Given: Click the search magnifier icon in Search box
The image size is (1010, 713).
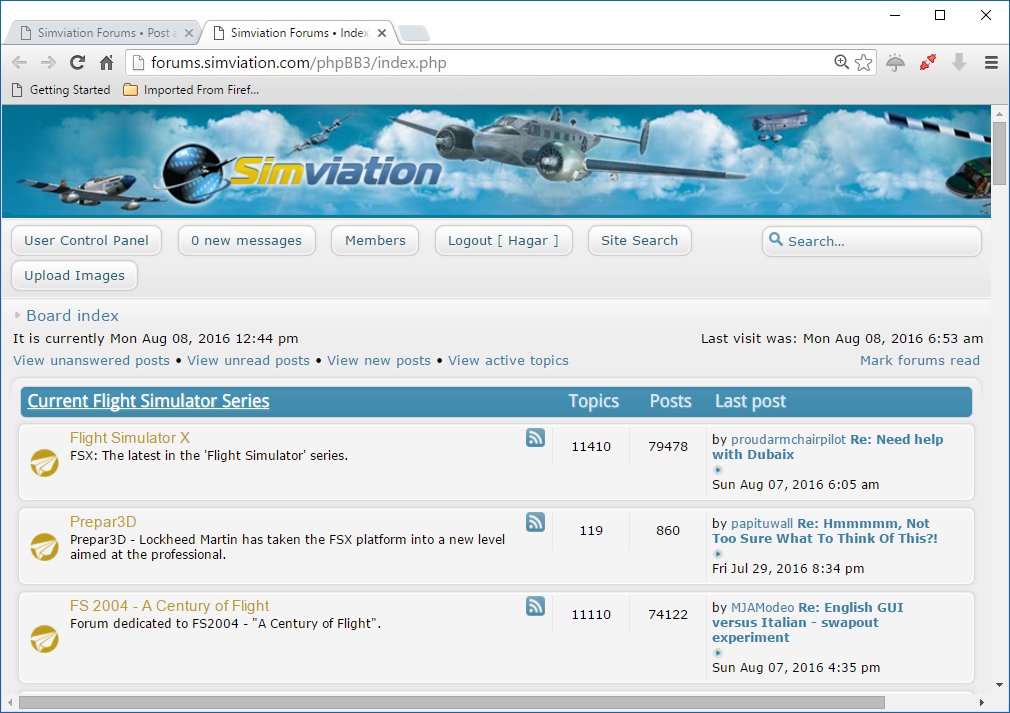Looking at the screenshot, I should 776,240.
